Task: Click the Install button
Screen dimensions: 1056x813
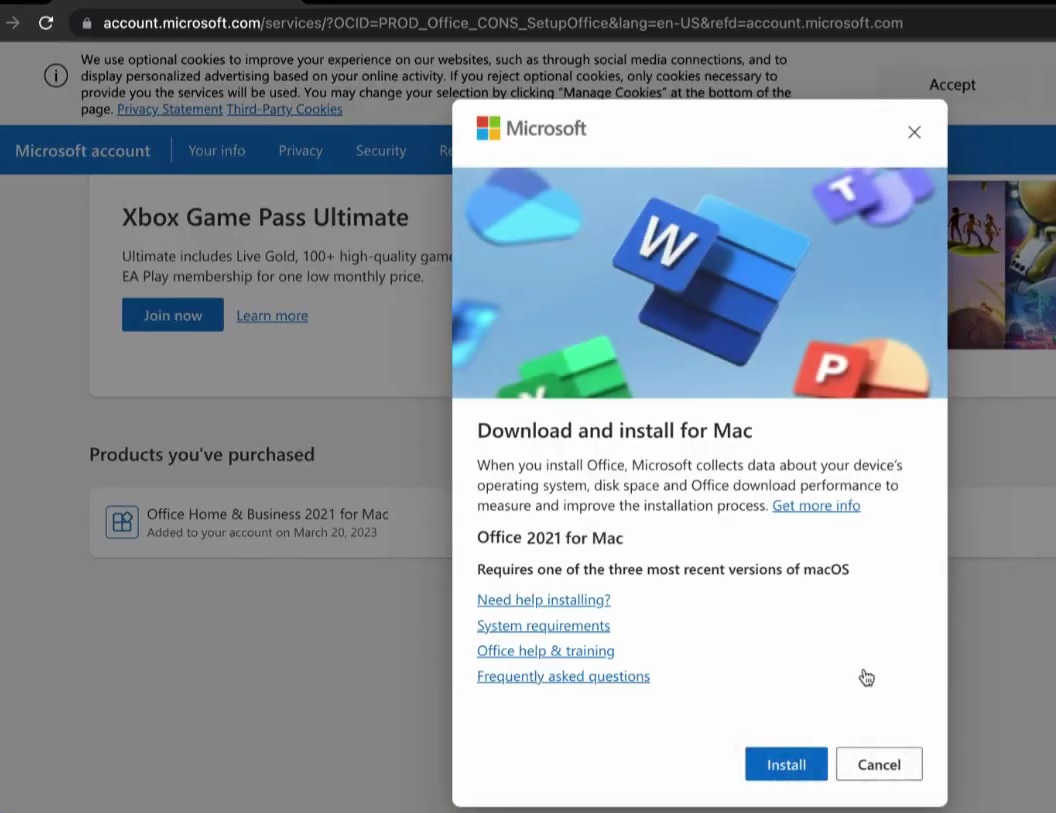Action: [x=786, y=764]
